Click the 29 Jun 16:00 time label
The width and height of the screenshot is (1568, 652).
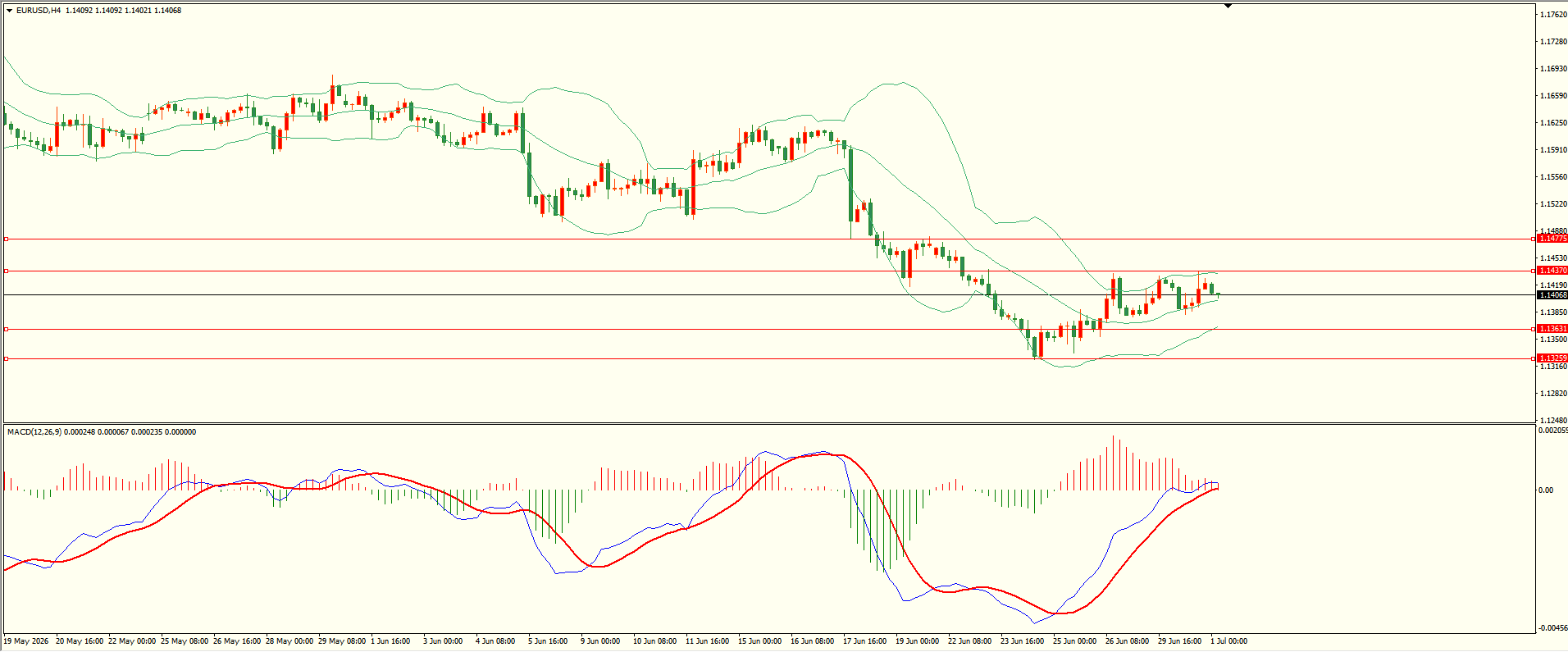1179,641
